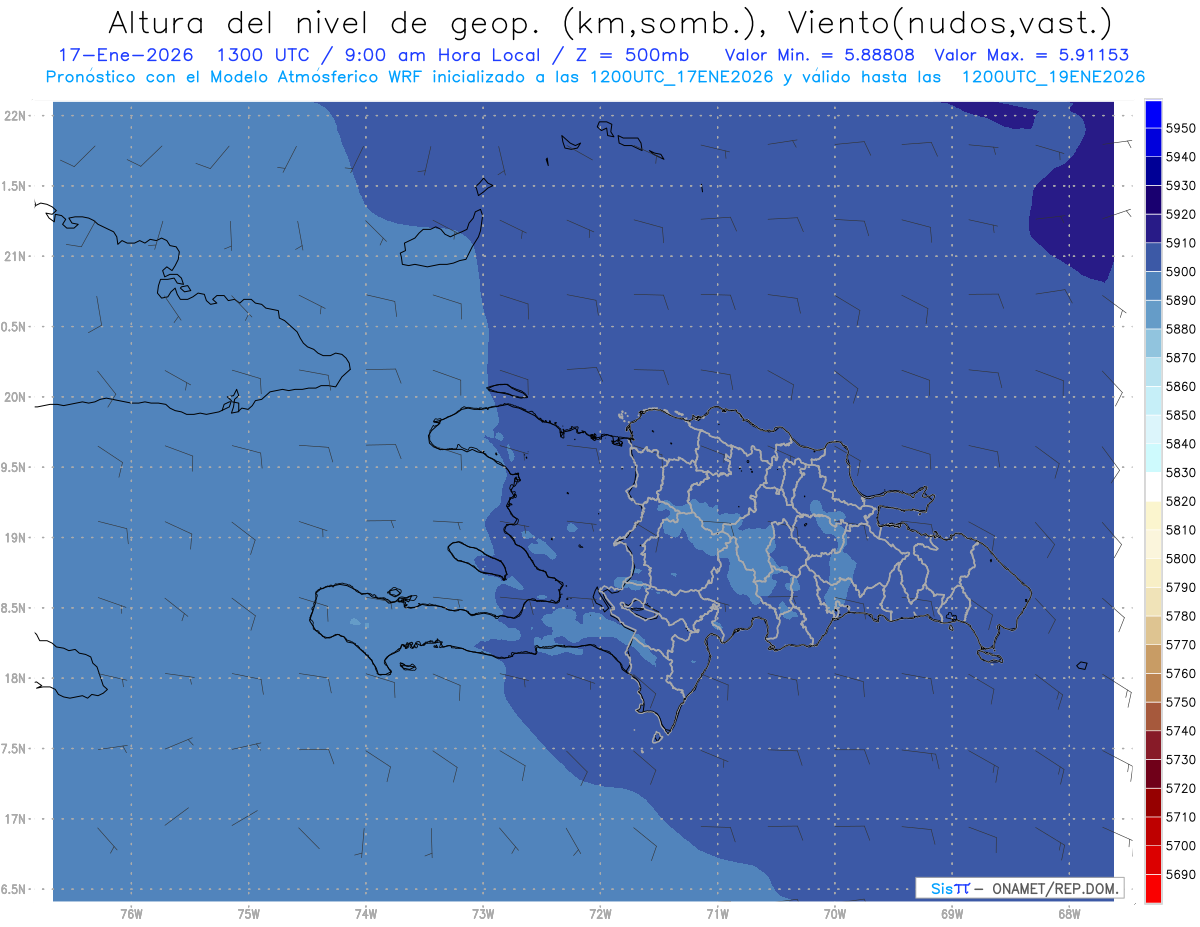Click the legend value 5730
1200x927 pixels.
(1180, 759)
